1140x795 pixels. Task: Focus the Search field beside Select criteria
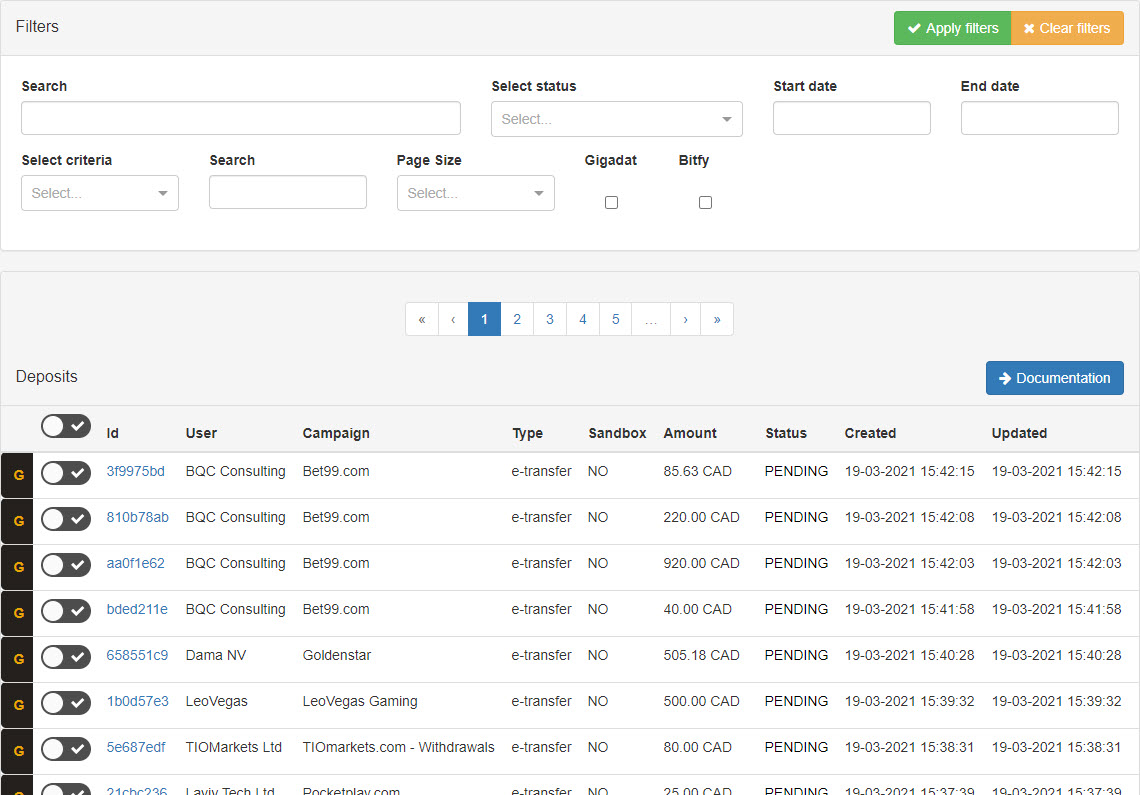coord(288,192)
